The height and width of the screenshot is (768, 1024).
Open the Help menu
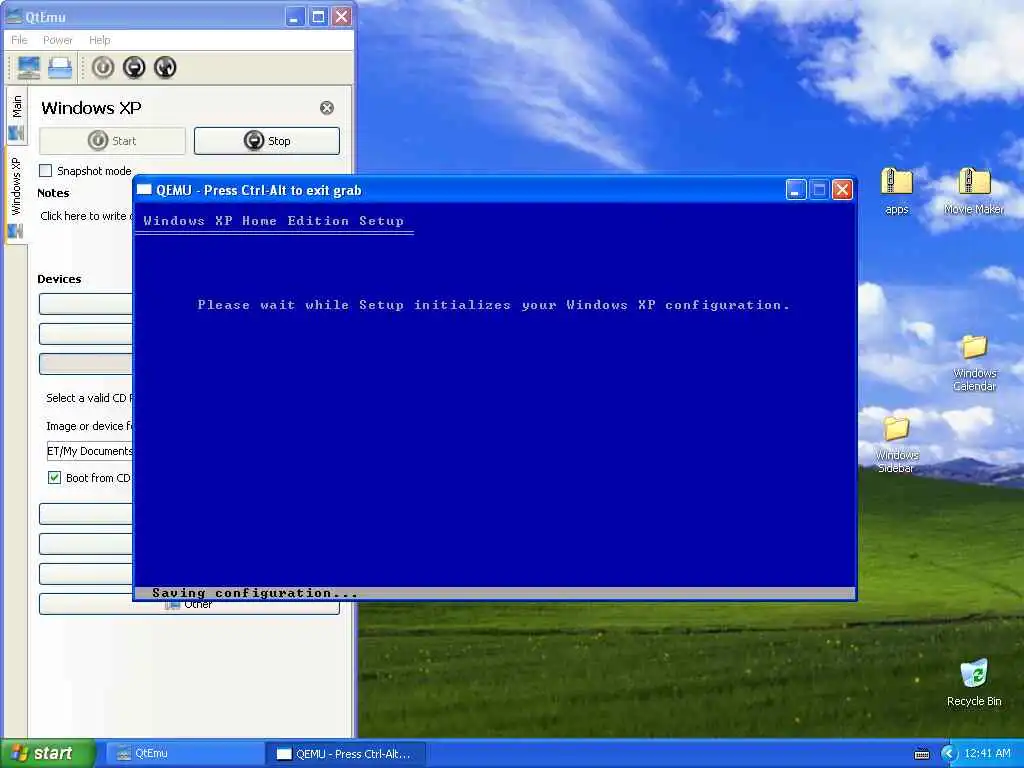point(99,40)
